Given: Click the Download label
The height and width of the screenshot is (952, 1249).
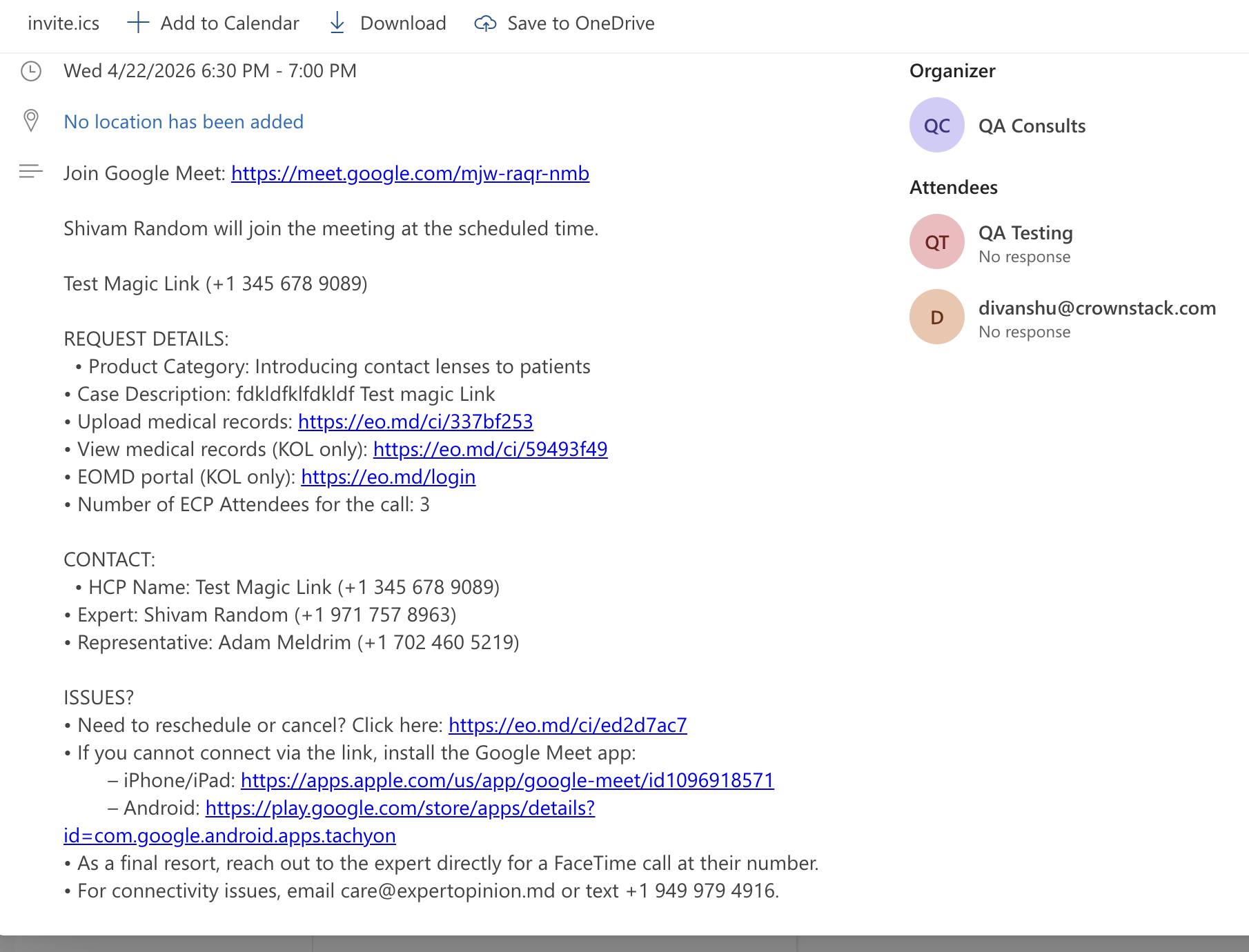Looking at the screenshot, I should point(403,23).
